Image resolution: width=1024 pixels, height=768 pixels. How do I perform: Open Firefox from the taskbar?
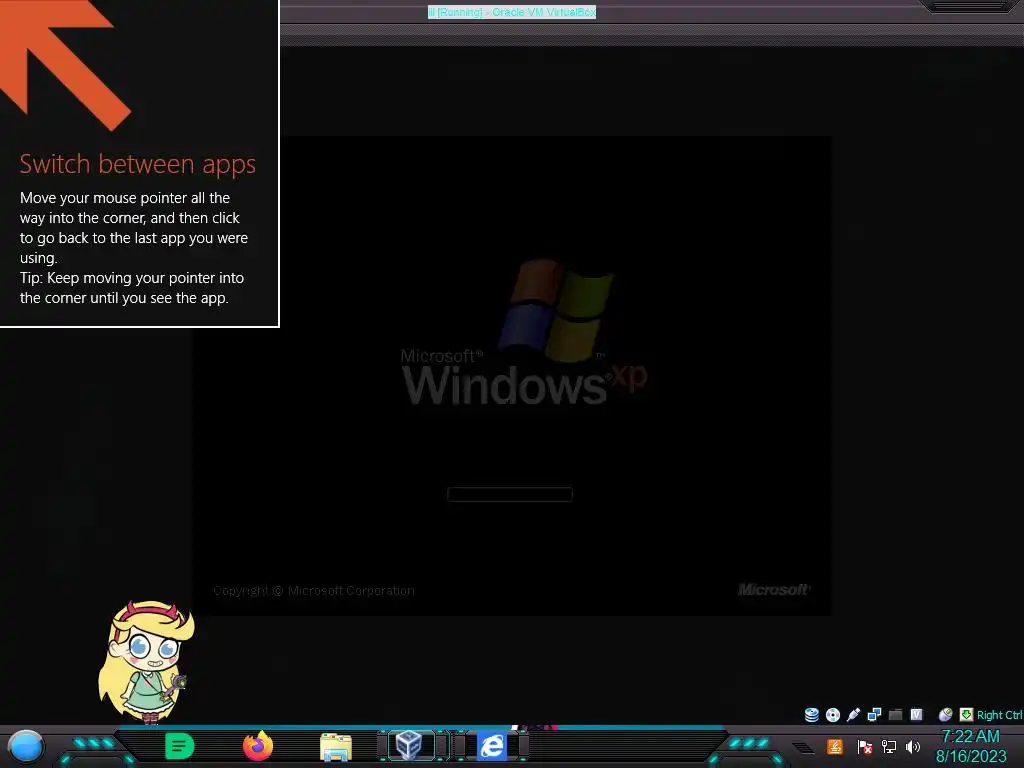coord(258,746)
